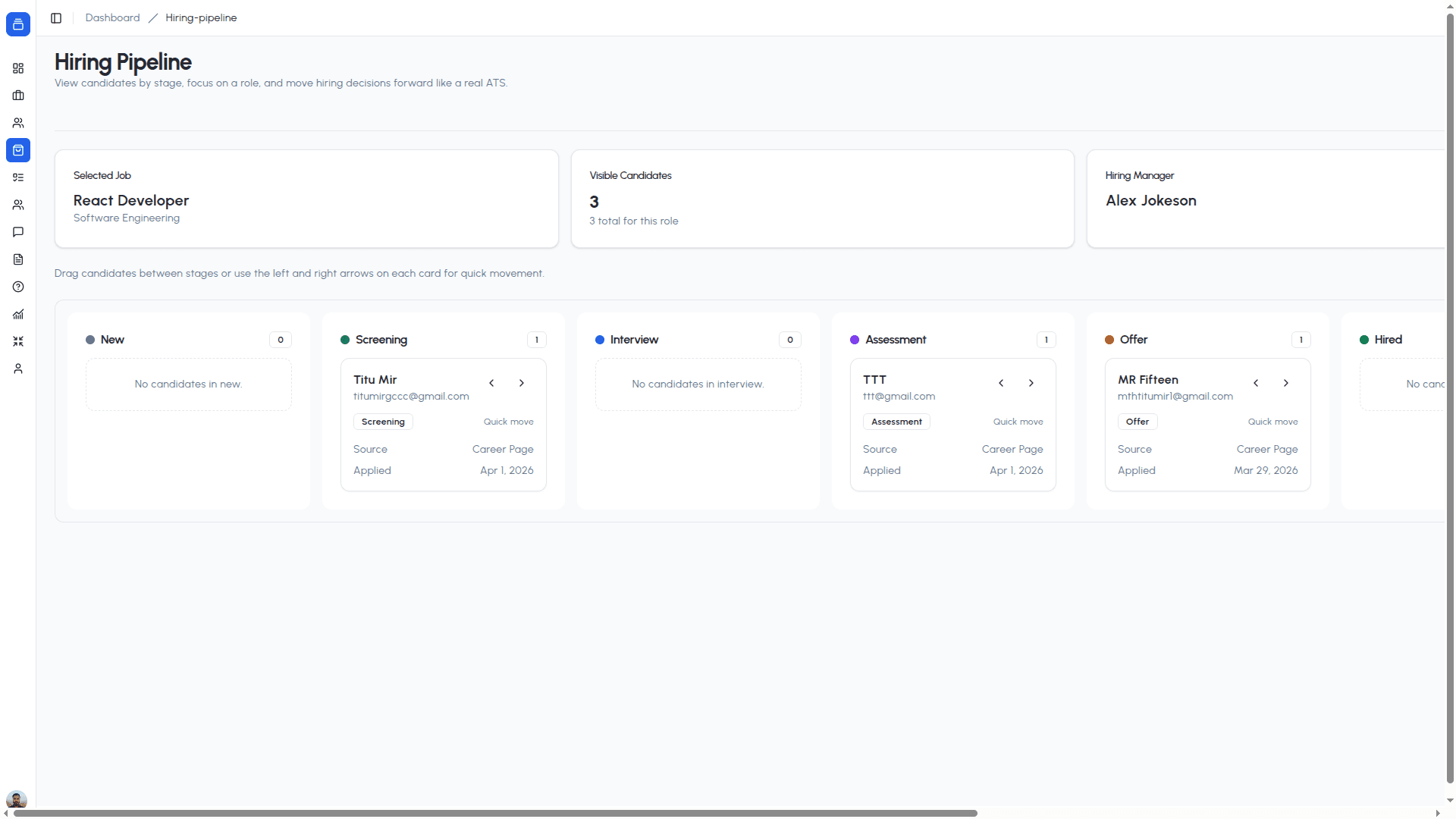
Task: Open the dashboard grid icon in sidebar
Action: click(18, 68)
